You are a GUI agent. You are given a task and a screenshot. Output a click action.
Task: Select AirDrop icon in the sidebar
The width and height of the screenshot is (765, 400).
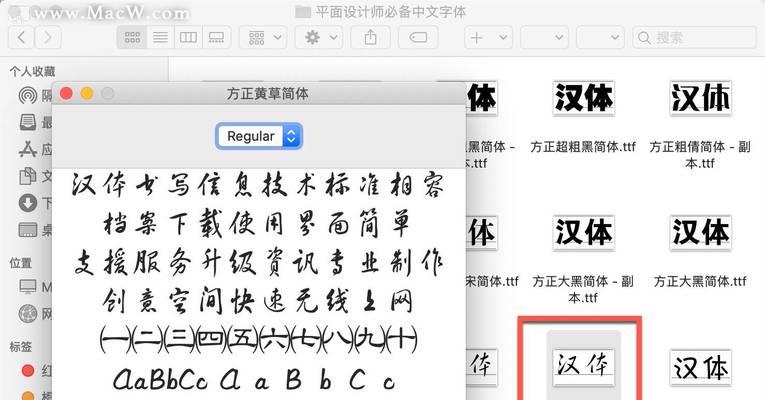click(x=28, y=95)
